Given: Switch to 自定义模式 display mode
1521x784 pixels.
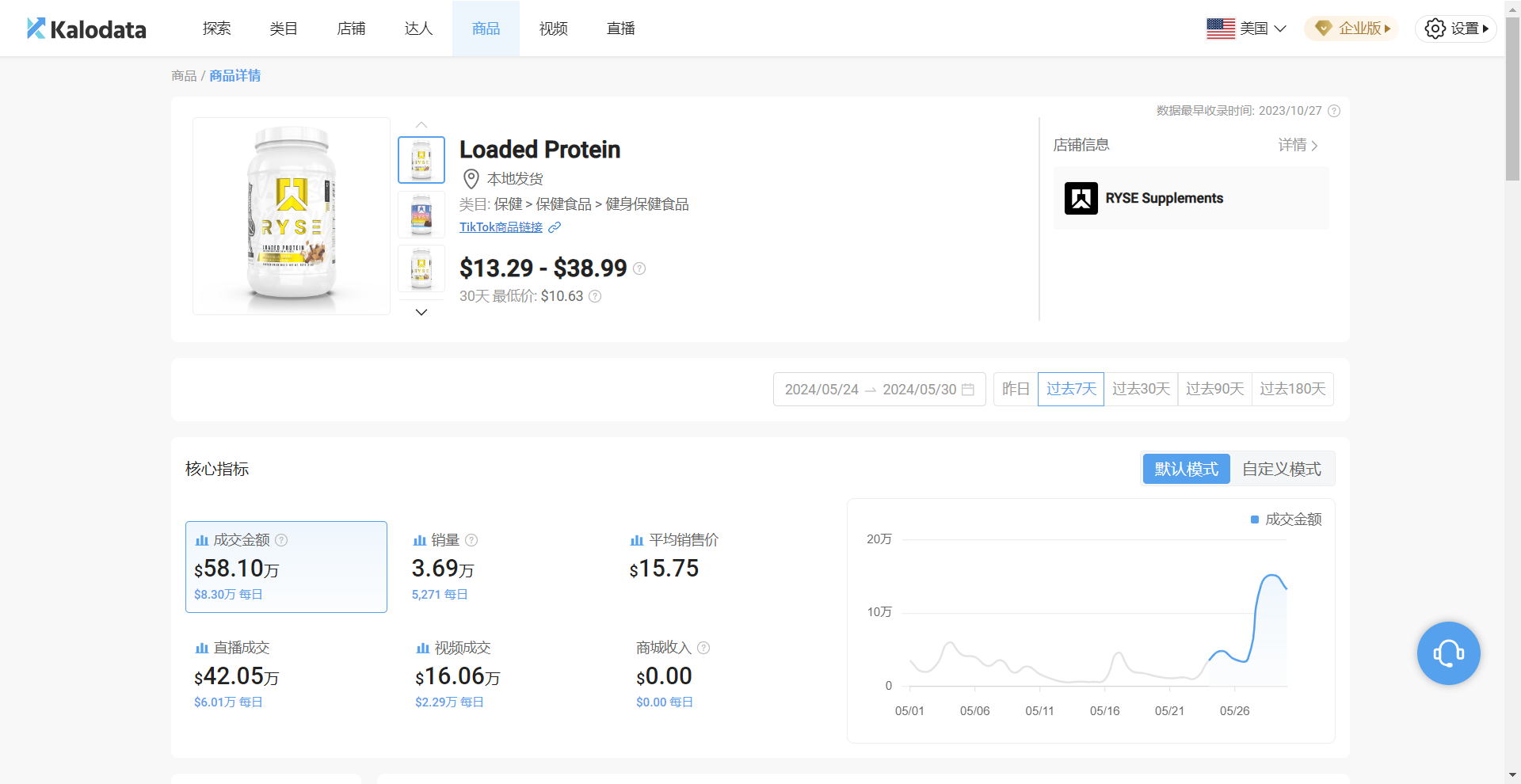Looking at the screenshot, I should click(x=1281, y=469).
